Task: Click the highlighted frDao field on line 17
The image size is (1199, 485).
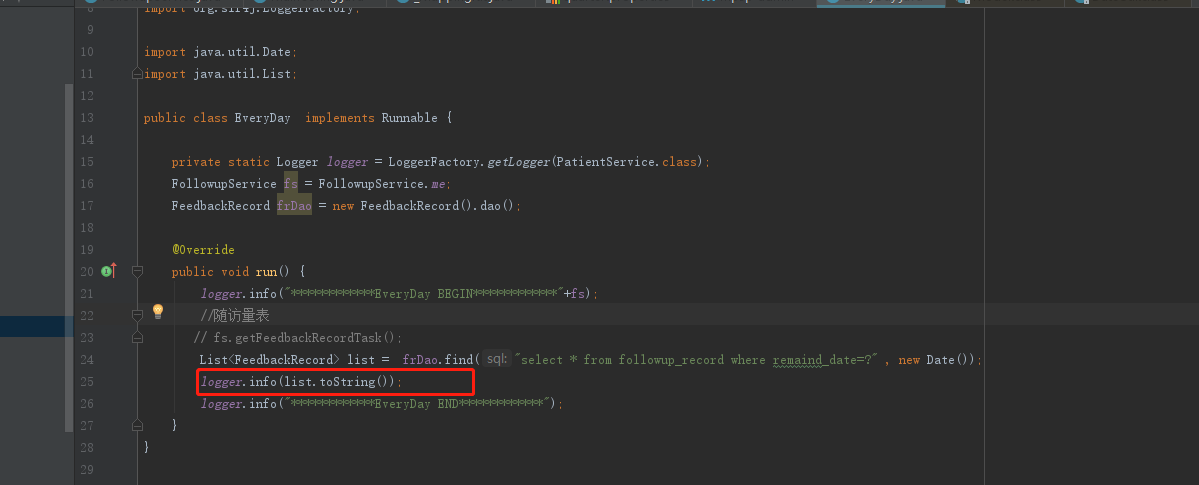Action: coord(294,206)
